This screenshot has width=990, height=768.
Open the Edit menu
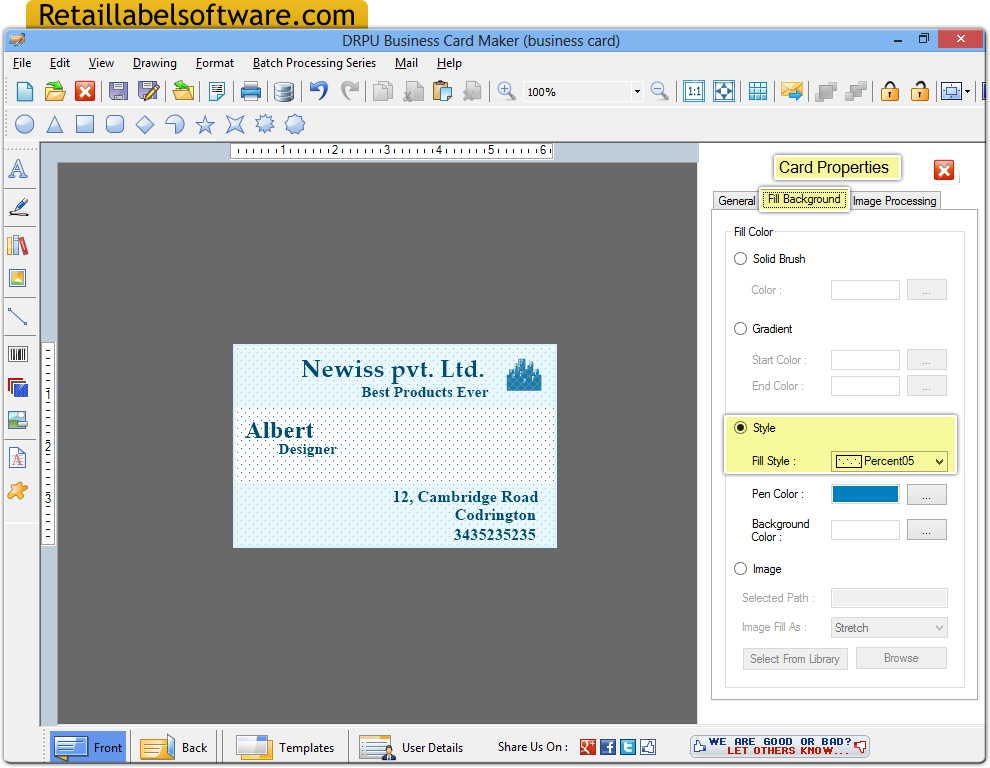tap(60, 63)
